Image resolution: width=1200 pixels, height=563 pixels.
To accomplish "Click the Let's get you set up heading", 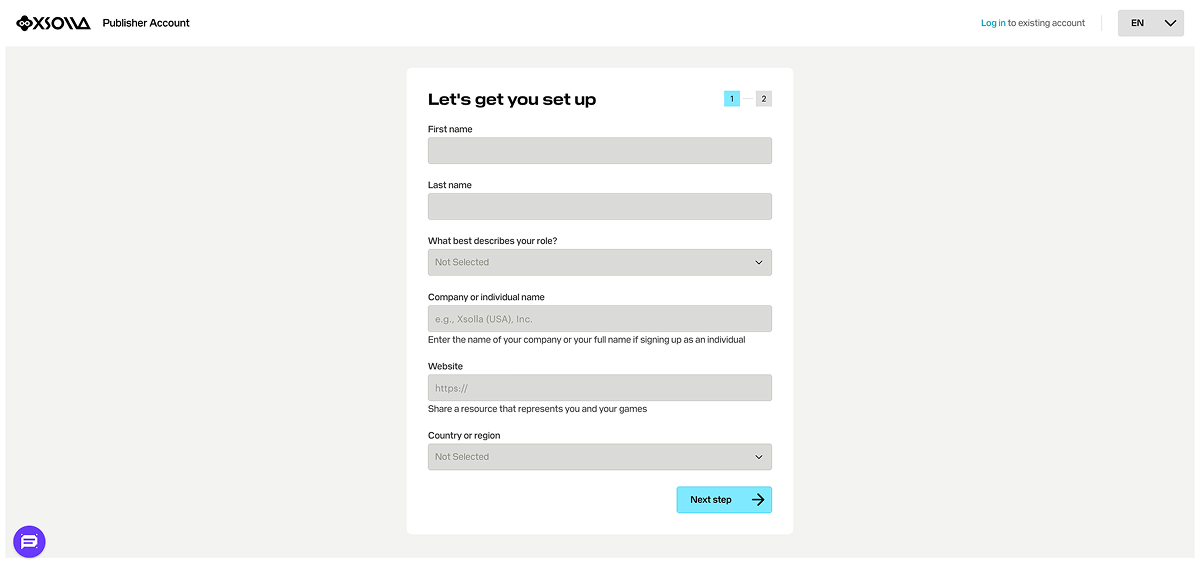I will 512,100.
